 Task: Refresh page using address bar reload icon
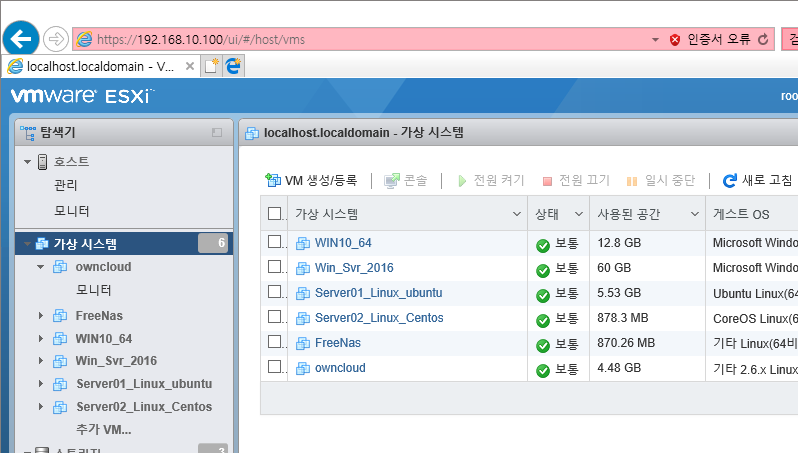click(763, 39)
